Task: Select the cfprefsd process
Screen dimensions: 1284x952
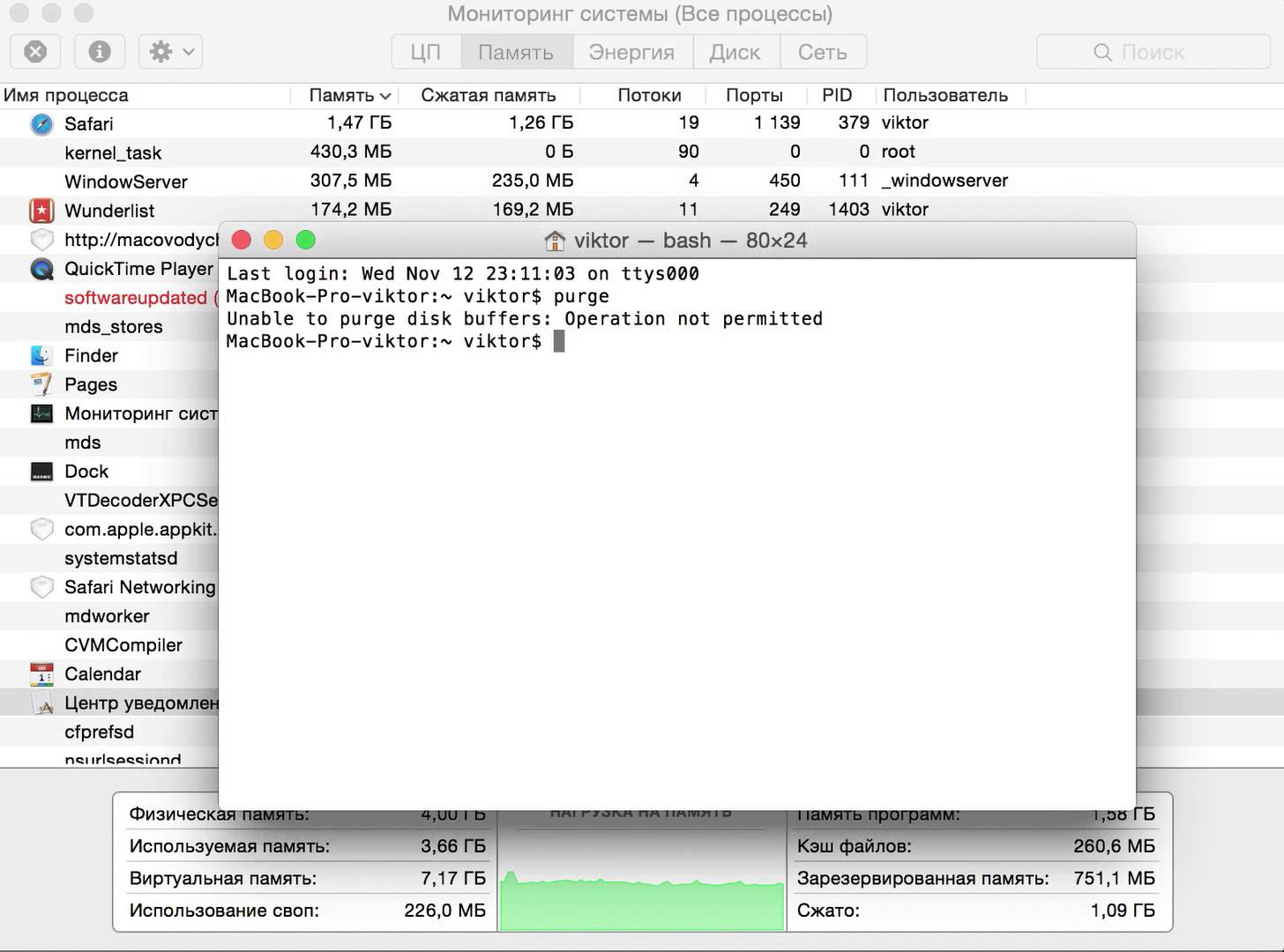Action: (100, 732)
